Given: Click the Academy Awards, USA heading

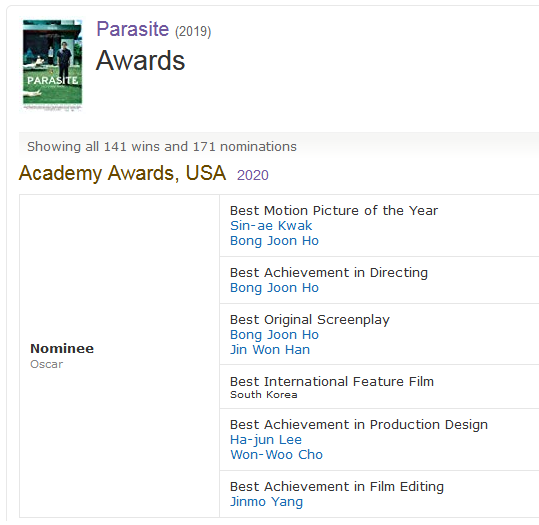Looking at the screenshot, I should 122,173.
